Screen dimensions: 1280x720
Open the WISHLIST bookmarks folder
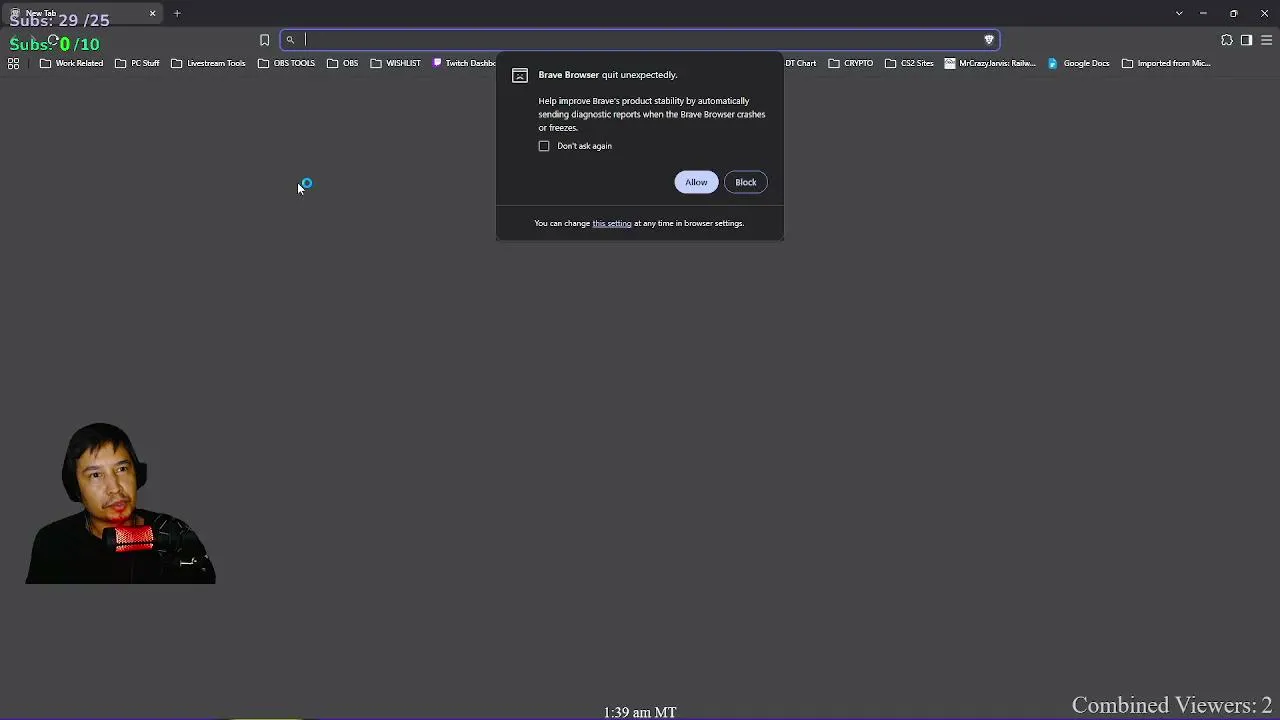pos(395,63)
